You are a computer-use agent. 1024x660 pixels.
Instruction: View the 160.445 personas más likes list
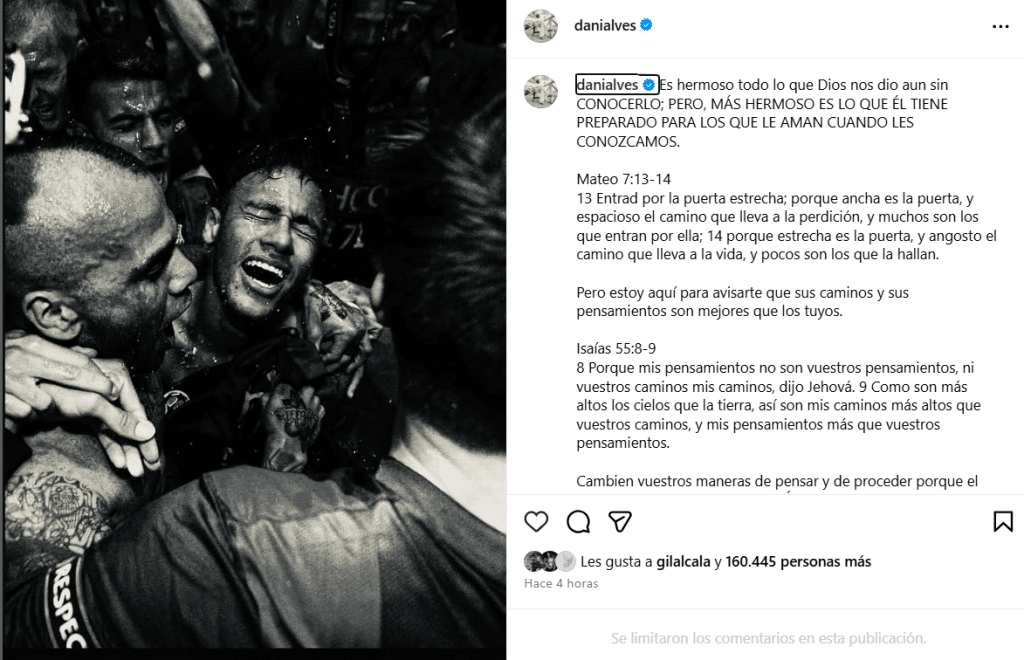(798, 561)
